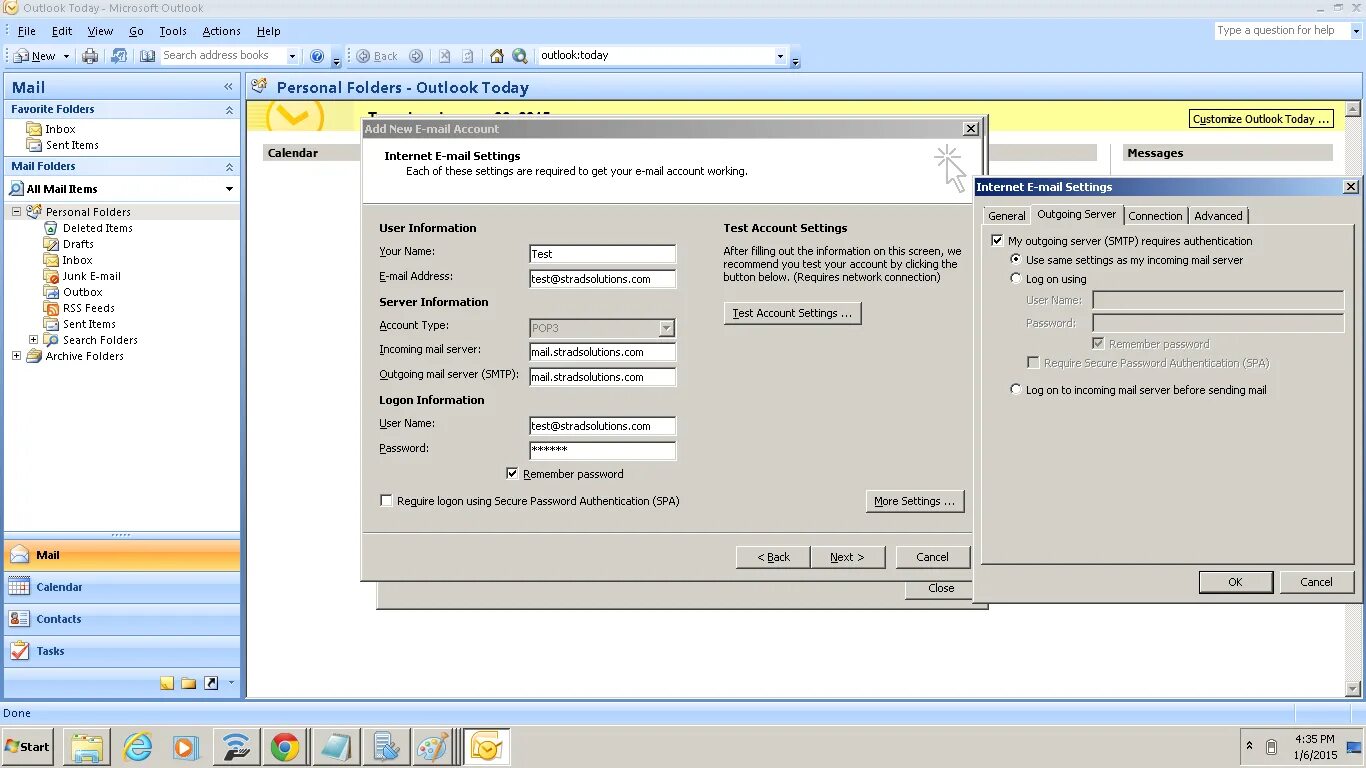Select Junk E-mail folder

pos(91,276)
